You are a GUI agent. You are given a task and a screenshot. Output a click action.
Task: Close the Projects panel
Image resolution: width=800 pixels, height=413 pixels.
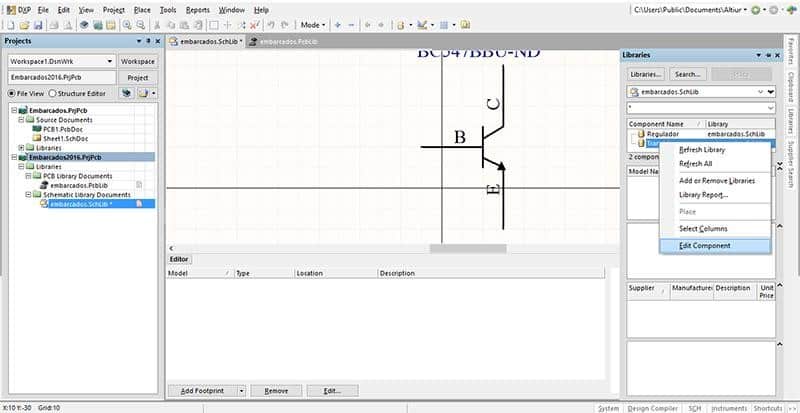[x=156, y=41]
